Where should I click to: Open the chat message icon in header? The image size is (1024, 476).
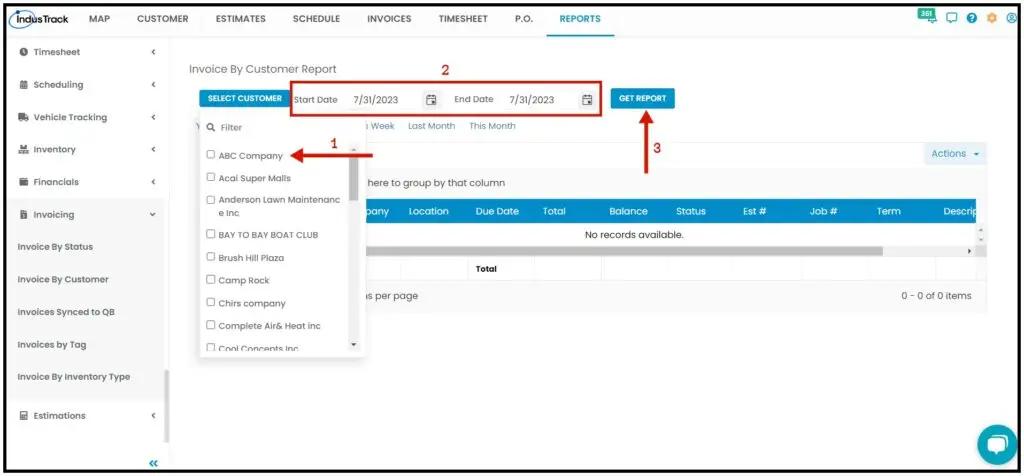pos(952,18)
